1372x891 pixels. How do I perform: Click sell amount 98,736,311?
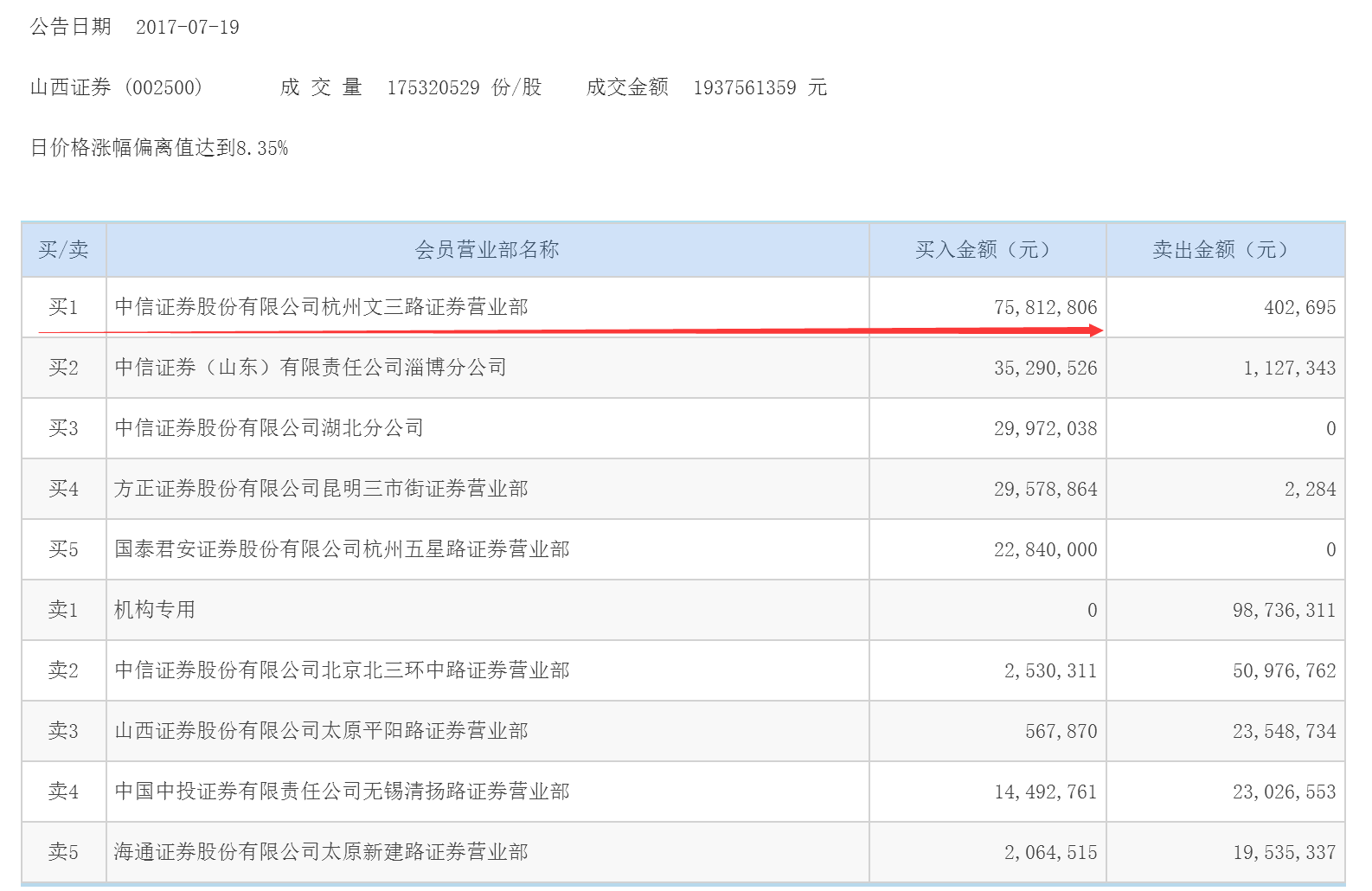(x=1284, y=610)
